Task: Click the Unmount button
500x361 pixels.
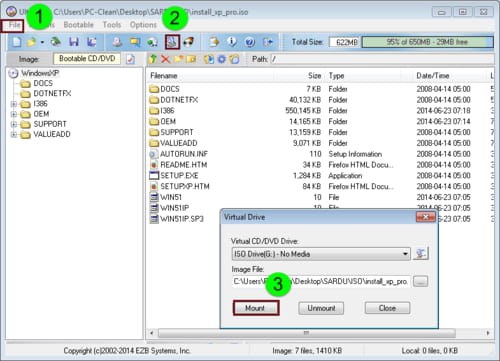Action: 321,308
